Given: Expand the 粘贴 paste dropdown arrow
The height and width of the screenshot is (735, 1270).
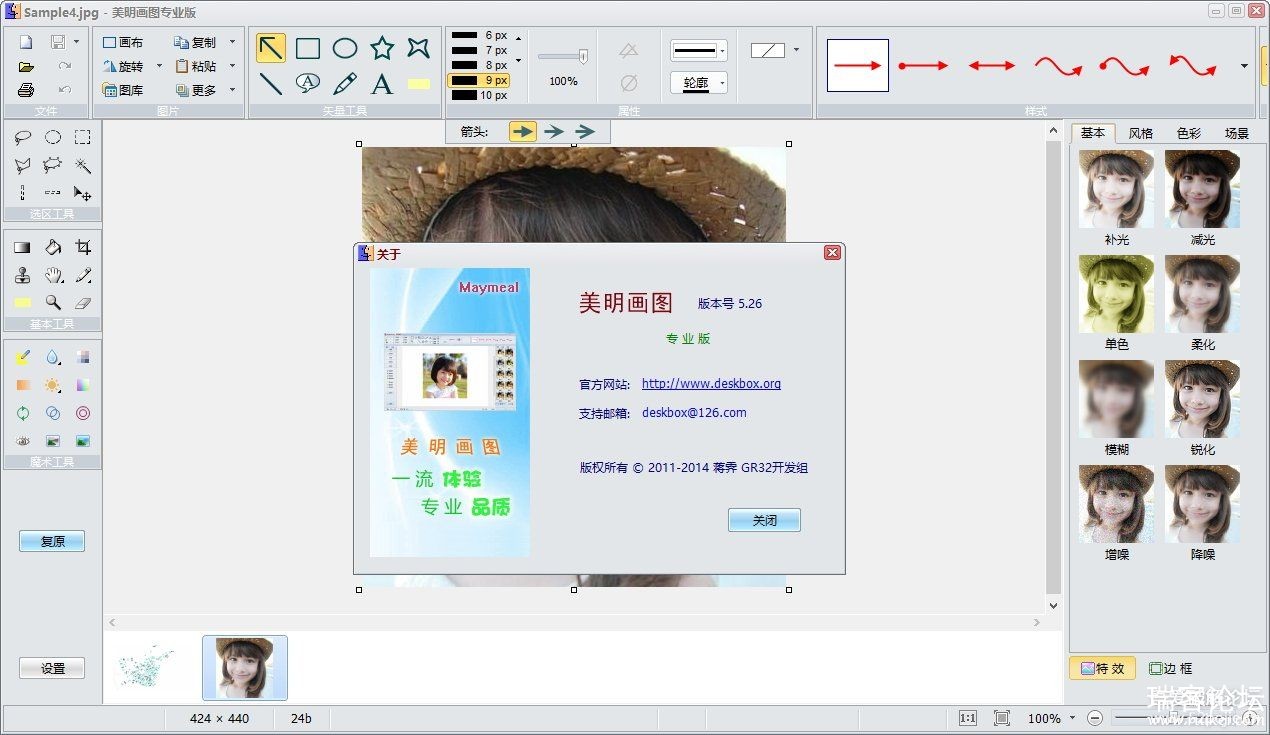Looking at the screenshot, I should (x=232, y=66).
